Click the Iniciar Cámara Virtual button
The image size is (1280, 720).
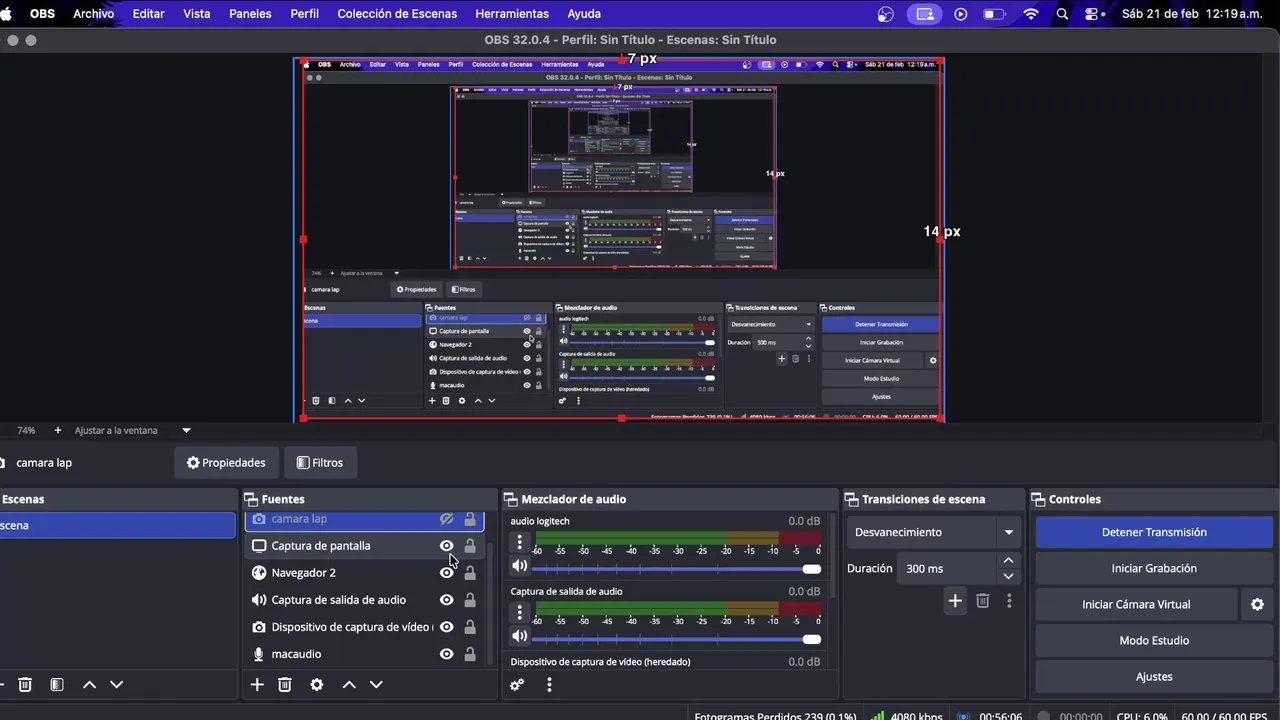point(1136,604)
